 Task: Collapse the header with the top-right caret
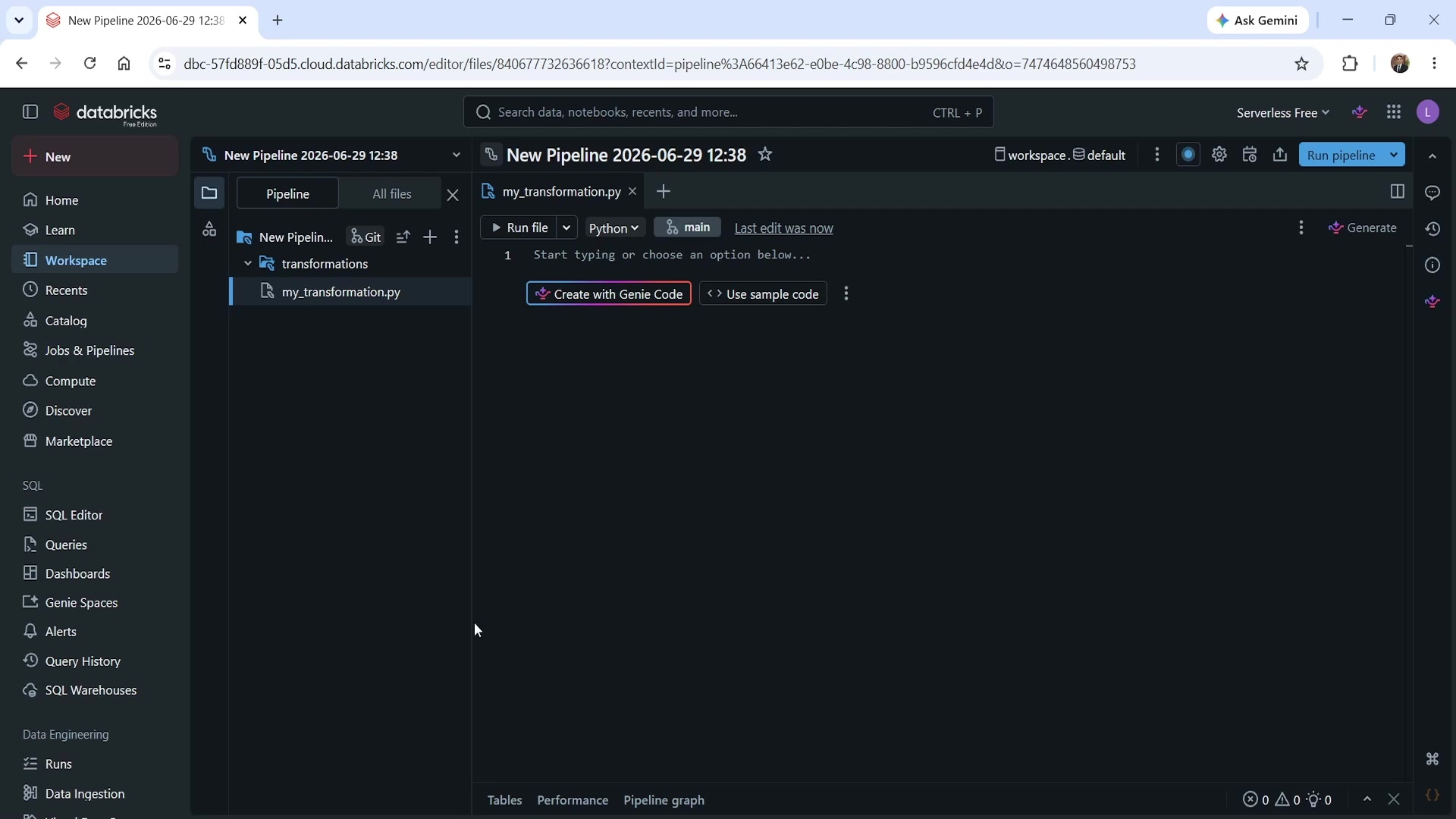point(1432,156)
